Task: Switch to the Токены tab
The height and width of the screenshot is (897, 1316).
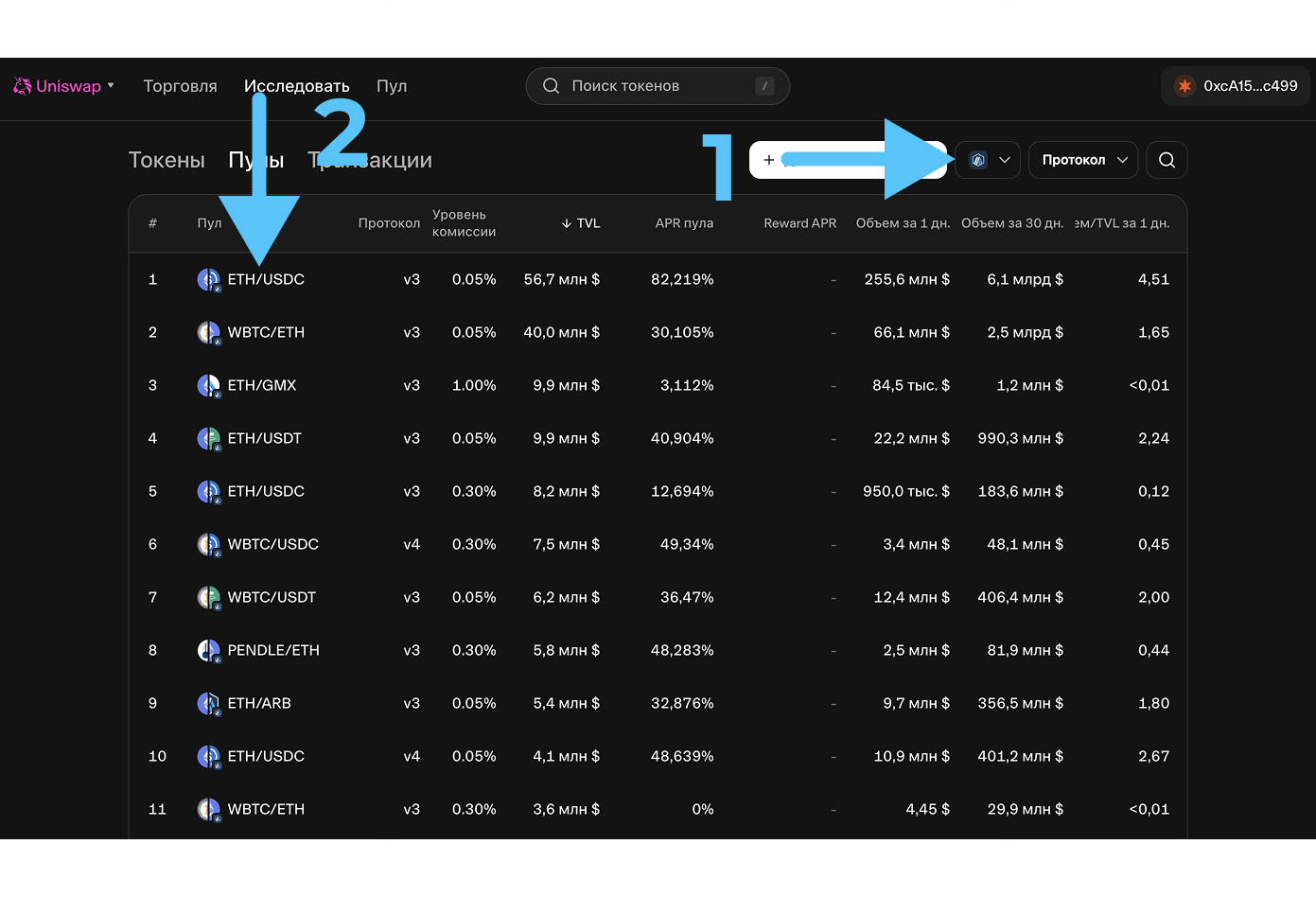Action: pyautogui.click(x=167, y=160)
